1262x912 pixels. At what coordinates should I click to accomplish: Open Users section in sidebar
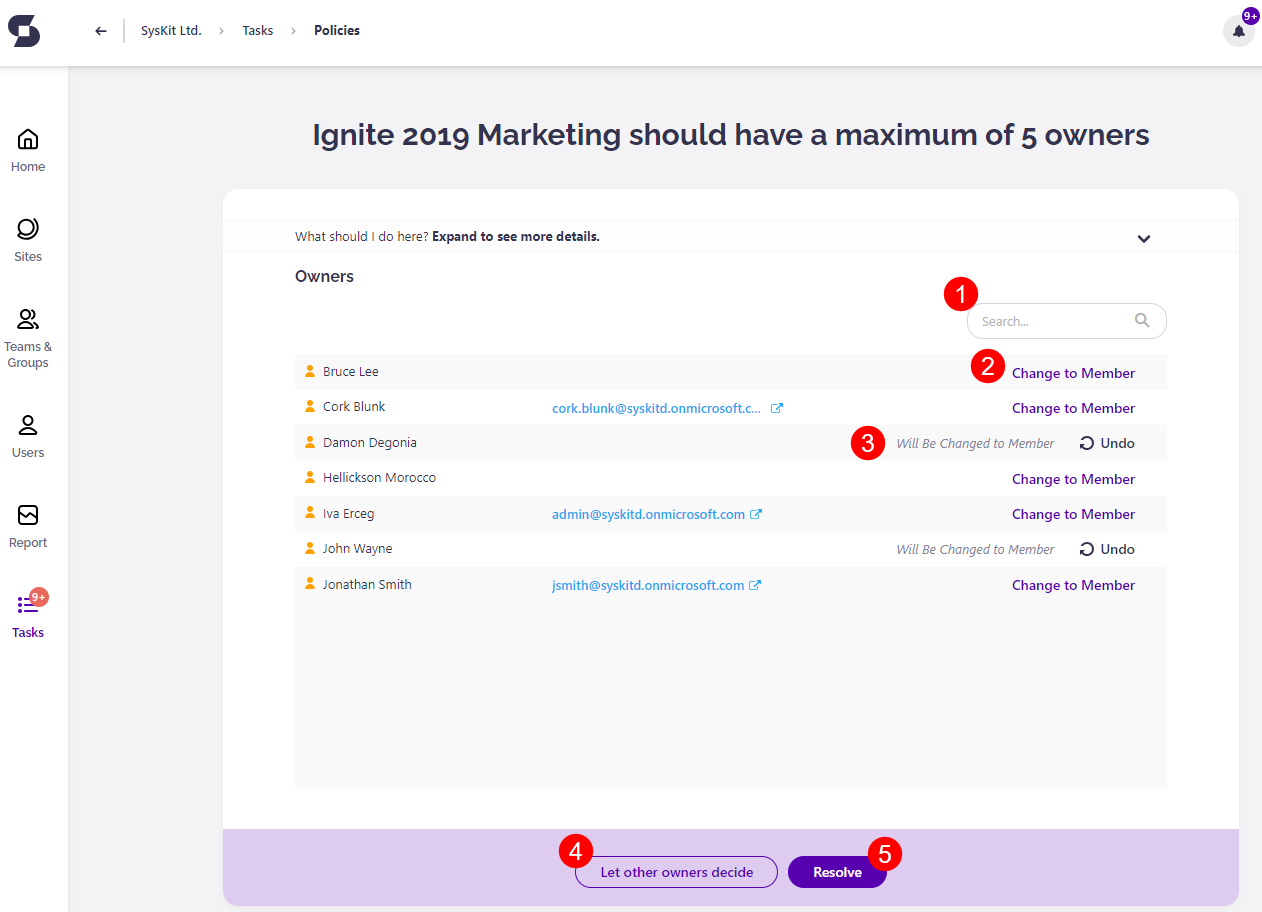[28, 436]
